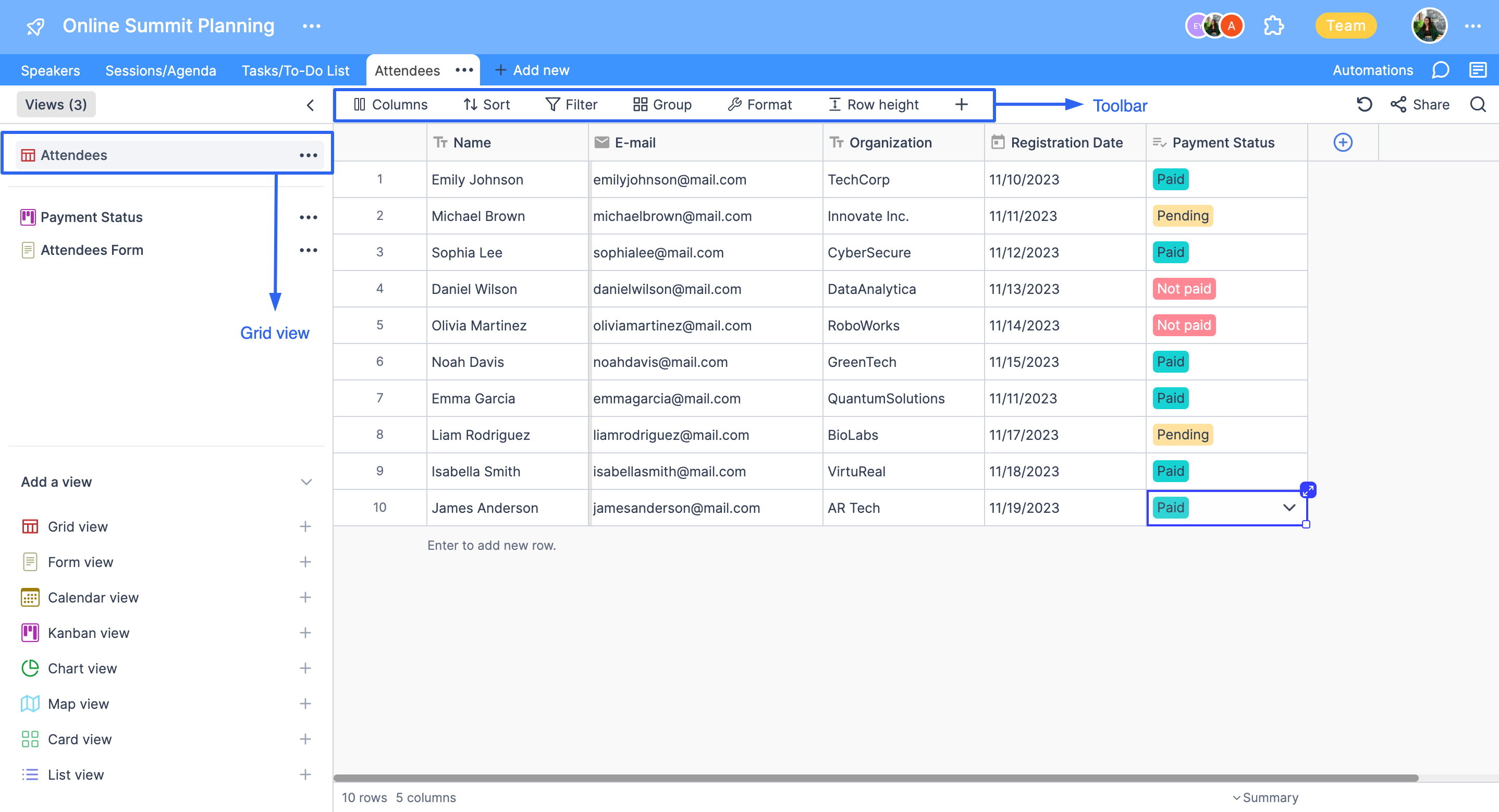Click the undo history icon

1364,105
